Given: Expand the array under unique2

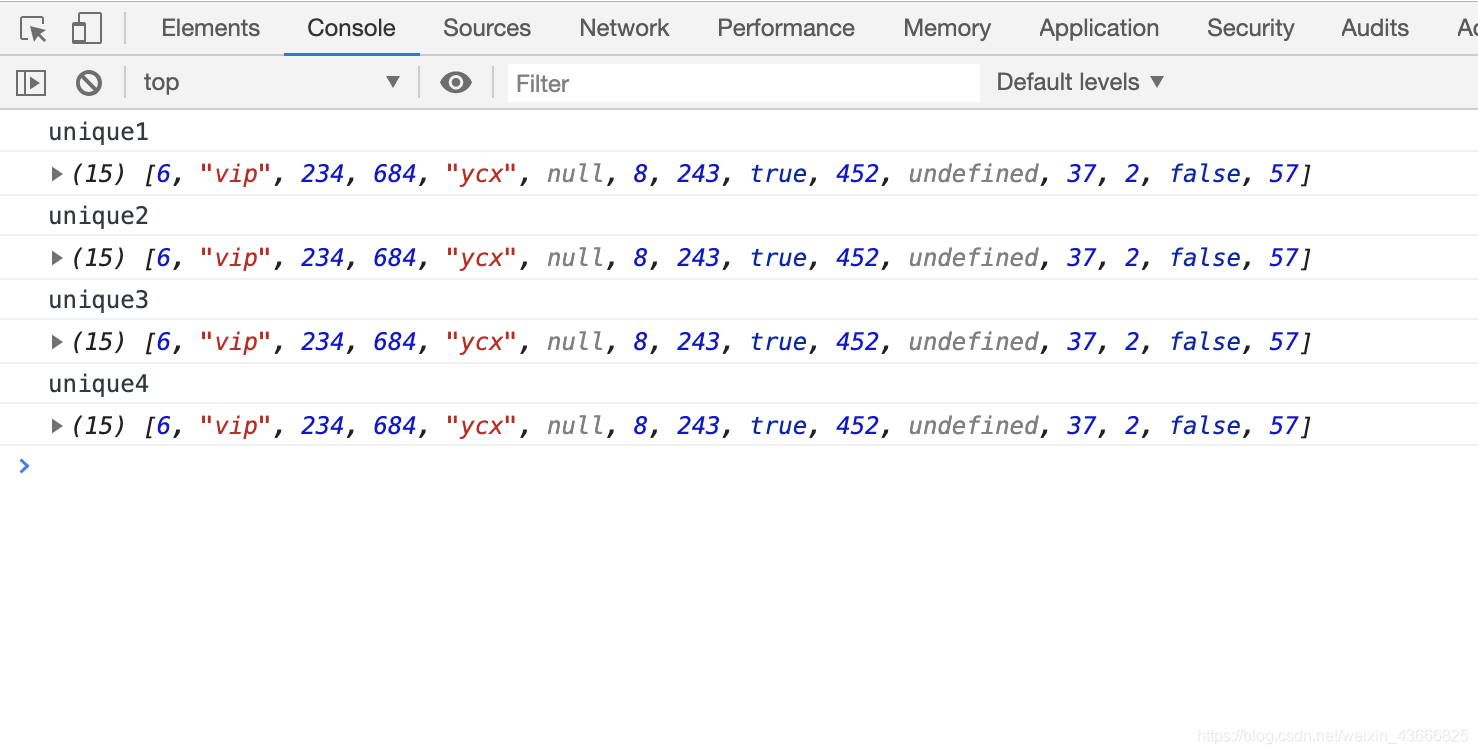Looking at the screenshot, I should click(57, 258).
